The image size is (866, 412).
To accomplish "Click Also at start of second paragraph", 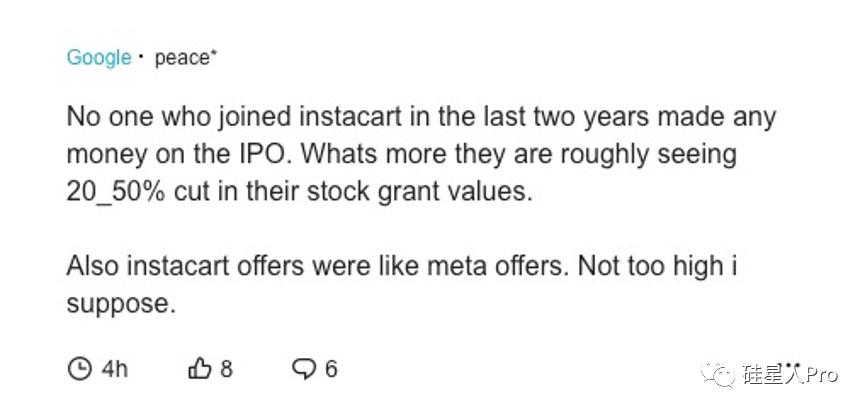I will [x=92, y=267].
